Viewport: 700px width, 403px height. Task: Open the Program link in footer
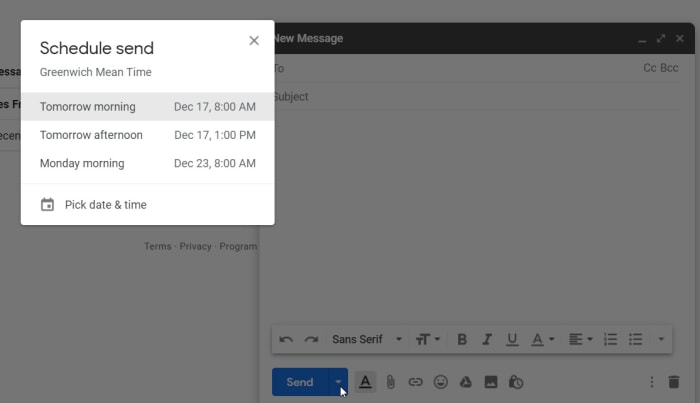coord(238,246)
